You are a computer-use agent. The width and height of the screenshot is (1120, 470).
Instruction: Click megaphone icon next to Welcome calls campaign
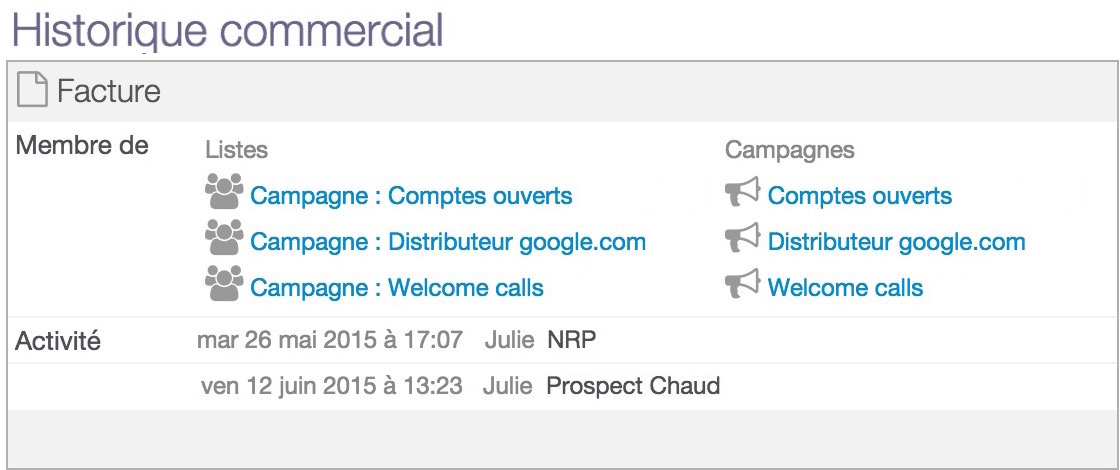click(742, 284)
